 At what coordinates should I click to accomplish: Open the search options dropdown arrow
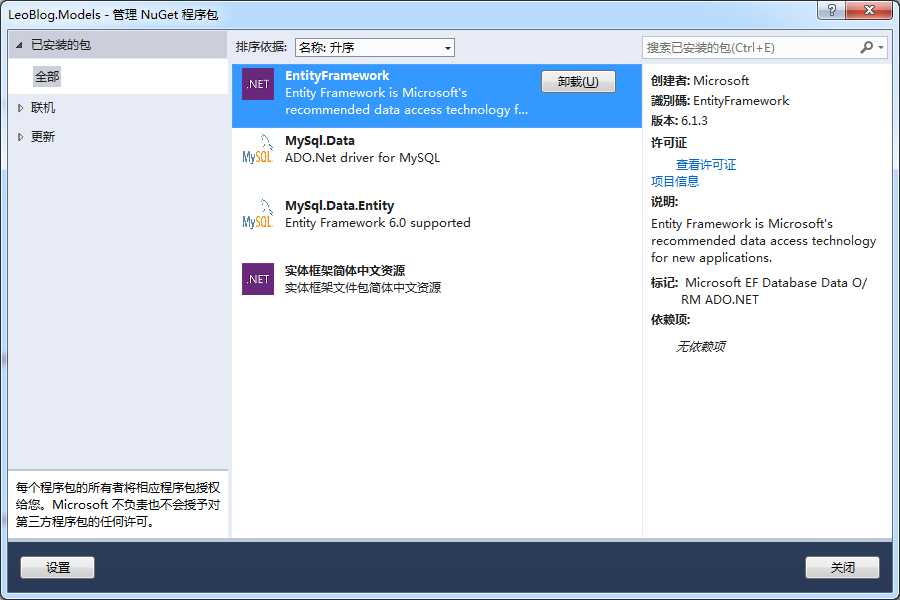881,48
